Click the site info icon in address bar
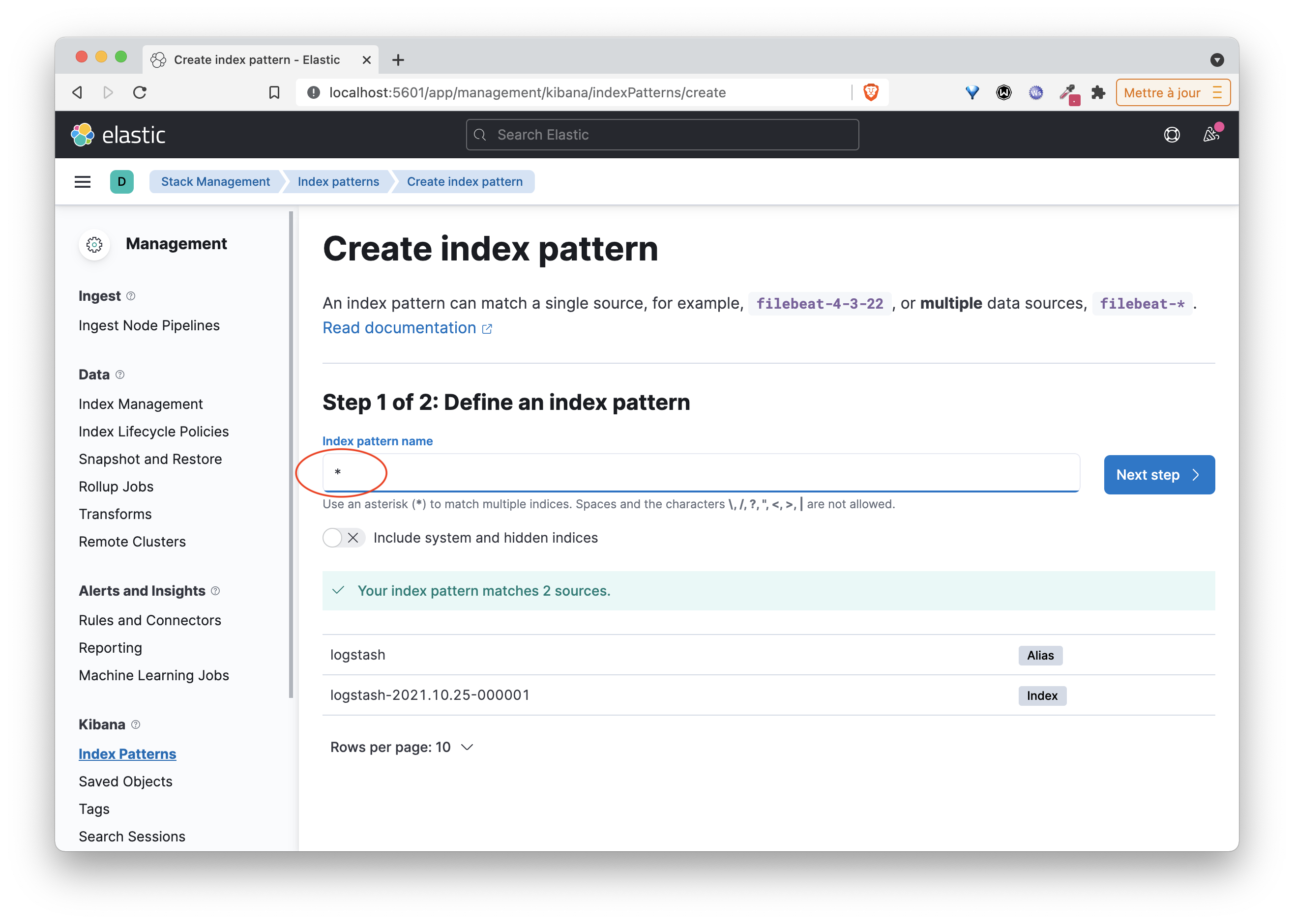 [x=313, y=92]
